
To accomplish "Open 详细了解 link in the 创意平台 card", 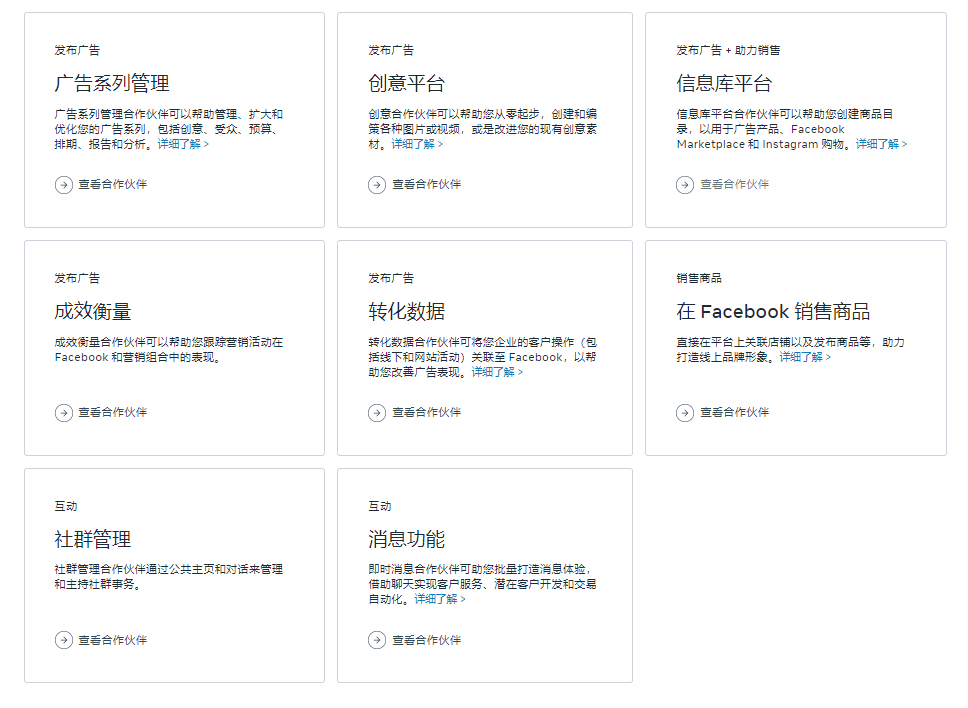I will (x=417, y=144).
